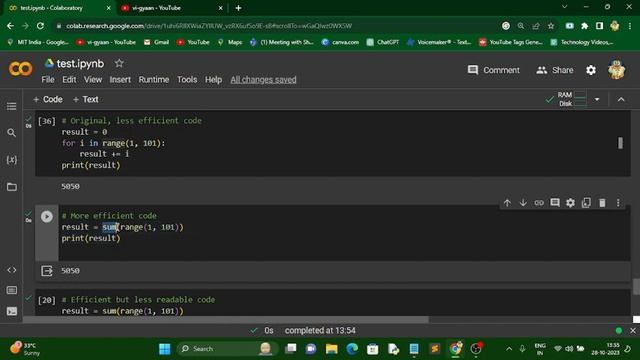Screen dimensions: 640x360
Task: Go back in browser history
Action: coord(10,26)
